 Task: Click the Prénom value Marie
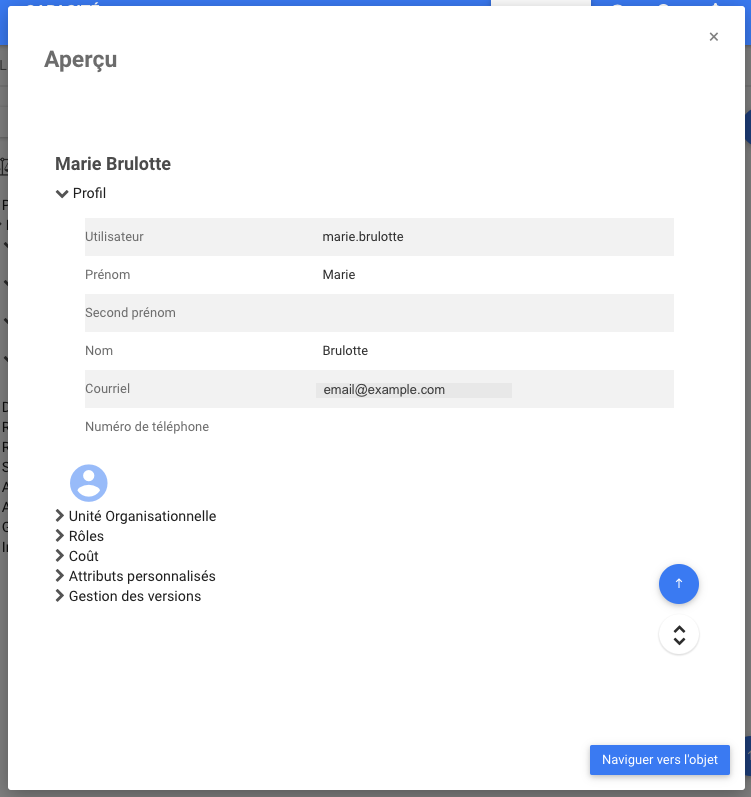click(338, 274)
